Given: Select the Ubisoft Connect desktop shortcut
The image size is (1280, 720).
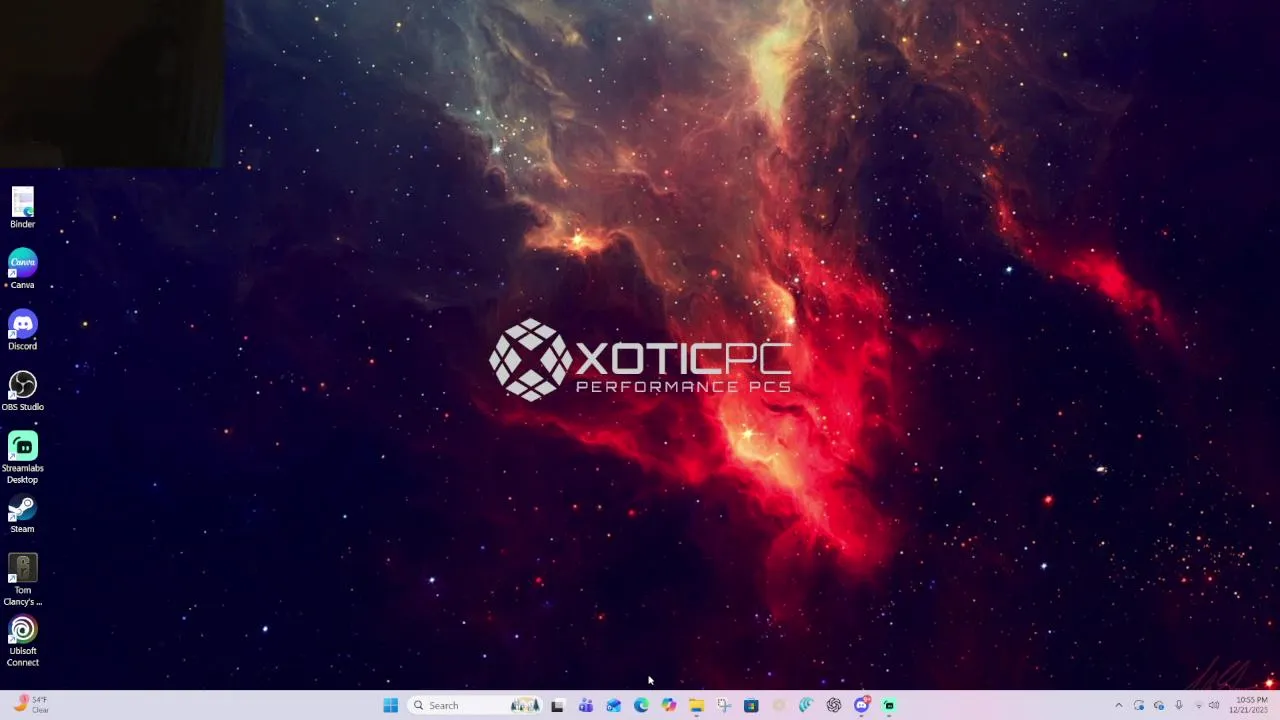Looking at the screenshot, I should pos(22,641).
